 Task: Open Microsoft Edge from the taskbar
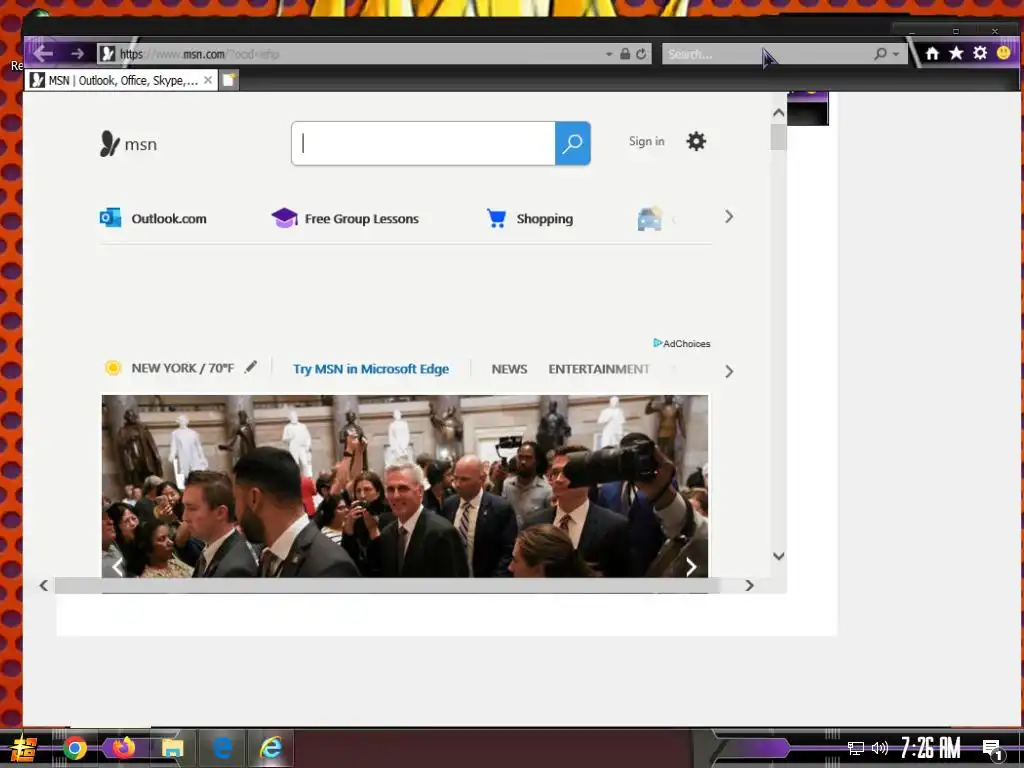[222, 748]
